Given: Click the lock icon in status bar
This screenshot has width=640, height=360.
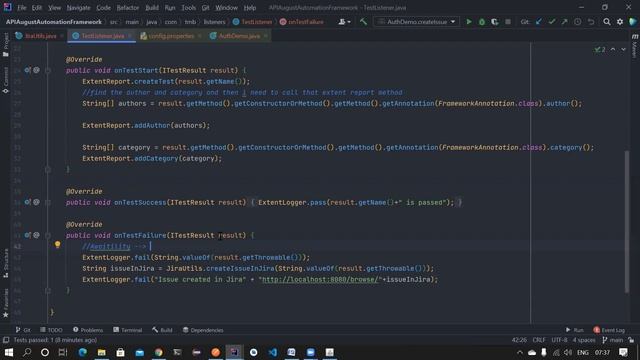Looking at the screenshot, I should (631, 340).
